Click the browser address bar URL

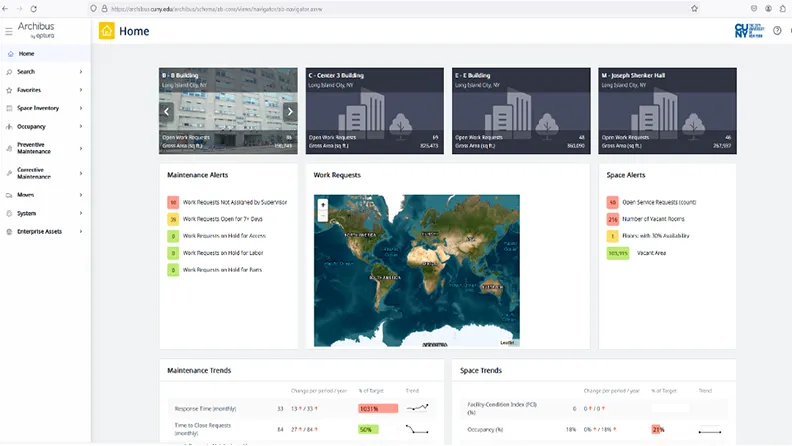click(x=217, y=9)
